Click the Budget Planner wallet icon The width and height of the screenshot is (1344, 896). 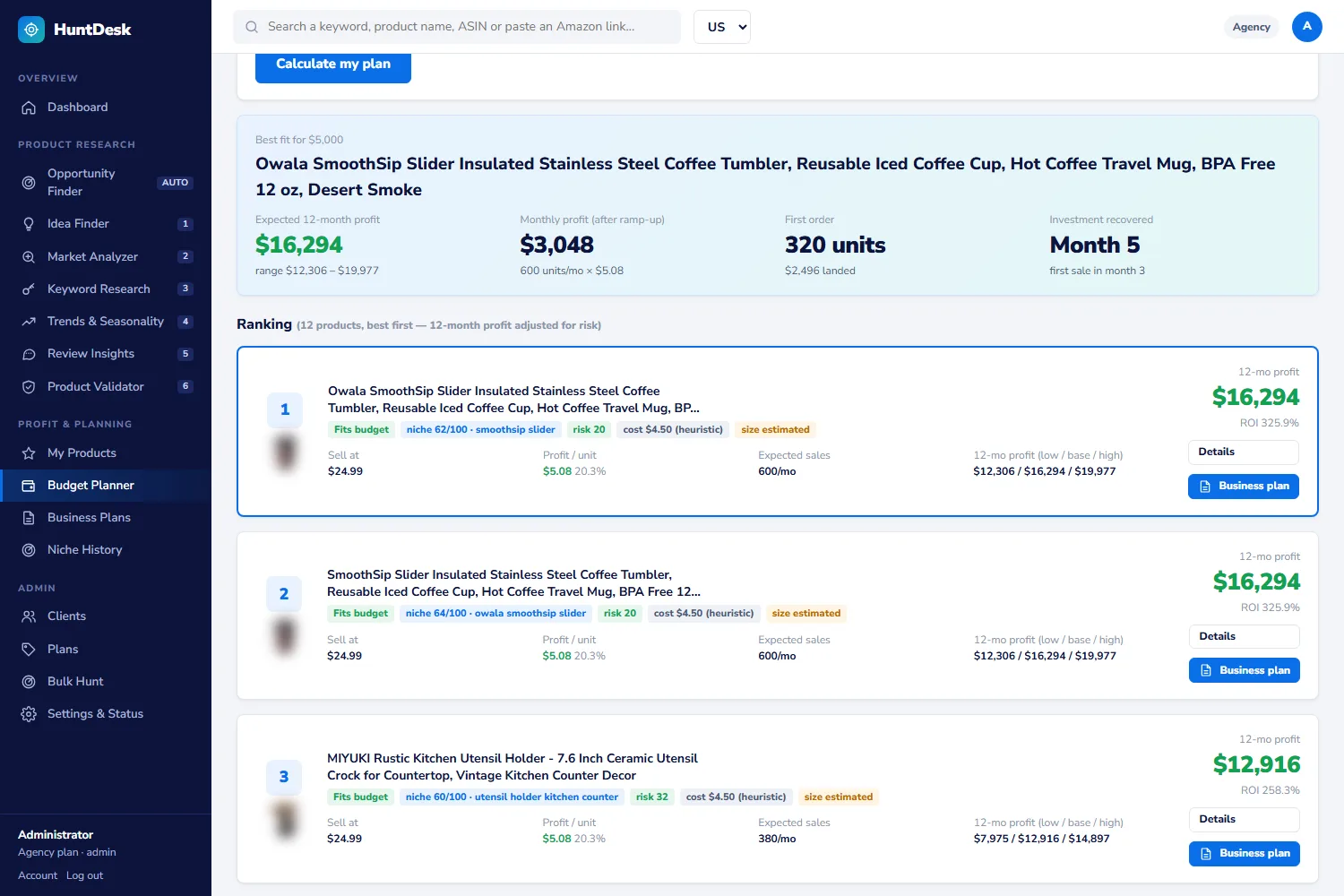point(29,486)
